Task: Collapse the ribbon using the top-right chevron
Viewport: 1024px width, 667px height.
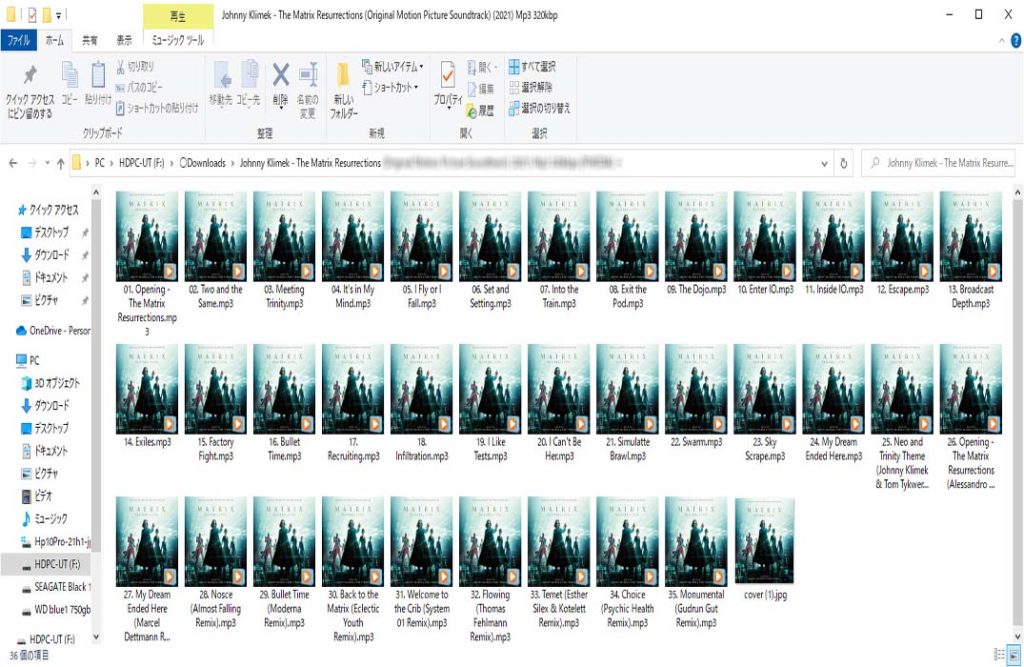Action: point(1003,40)
